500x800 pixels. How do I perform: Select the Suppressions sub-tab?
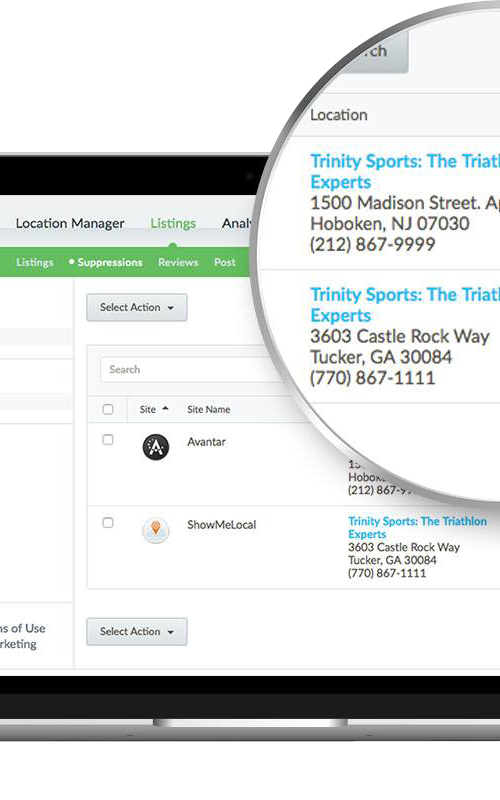click(x=110, y=262)
